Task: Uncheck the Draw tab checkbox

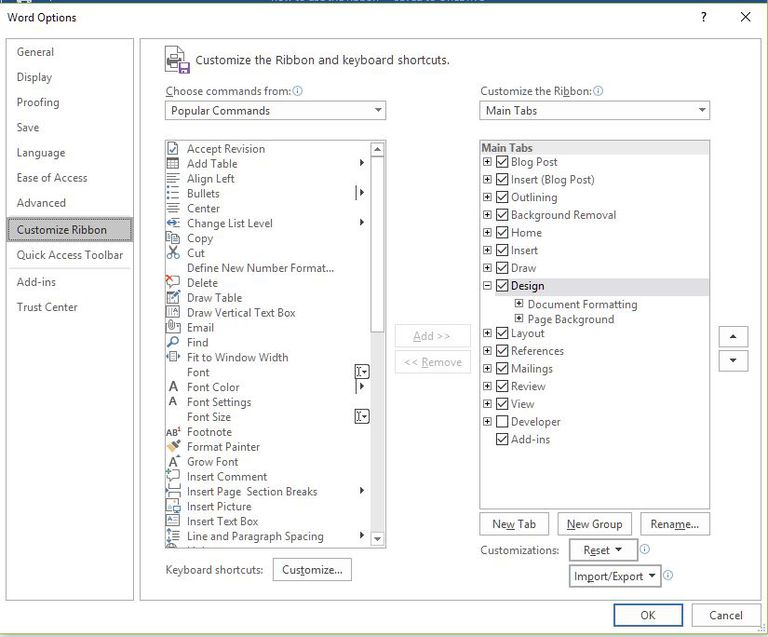Action: 502,268
